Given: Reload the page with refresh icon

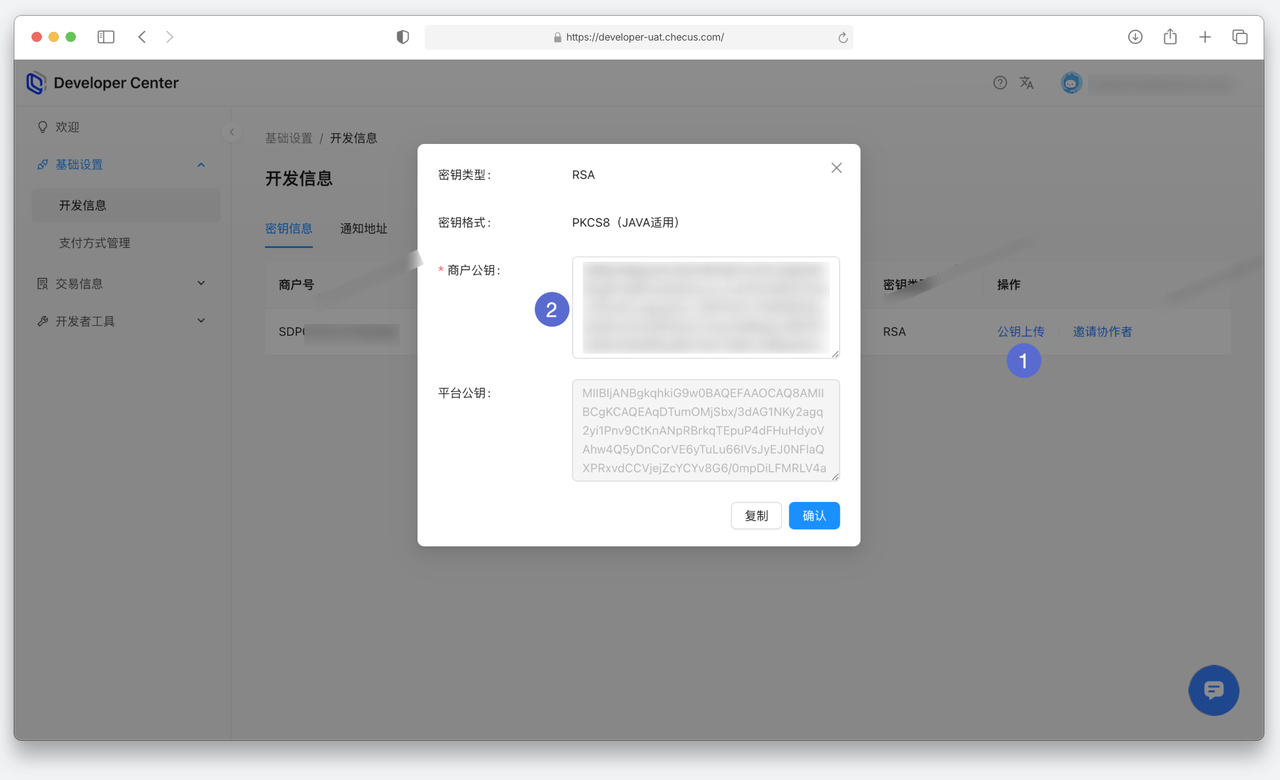Looking at the screenshot, I should tap(843, 38).
